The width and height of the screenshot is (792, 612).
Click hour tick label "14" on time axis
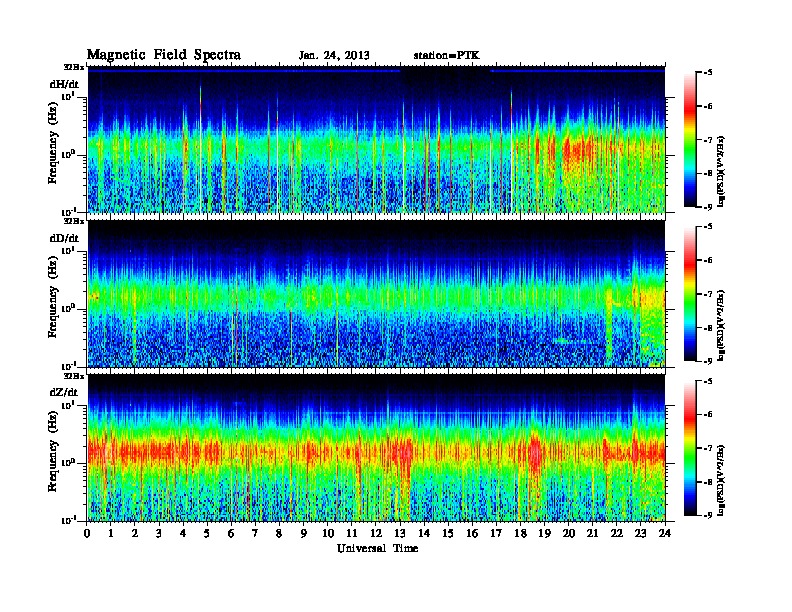[424, 533]
